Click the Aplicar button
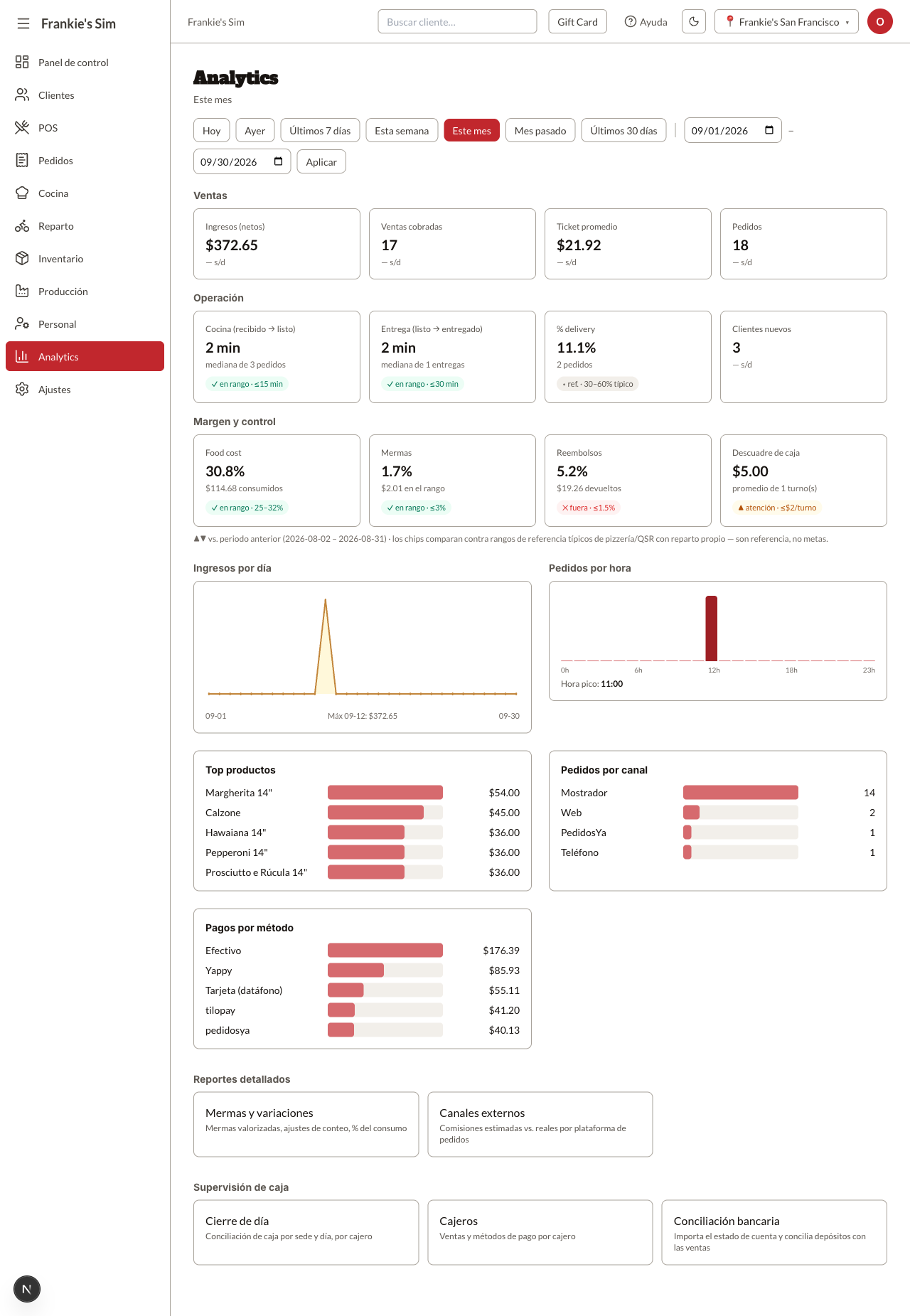Image resolution: width=910 pixels, height=1316 pixels. tap(321, 161)
